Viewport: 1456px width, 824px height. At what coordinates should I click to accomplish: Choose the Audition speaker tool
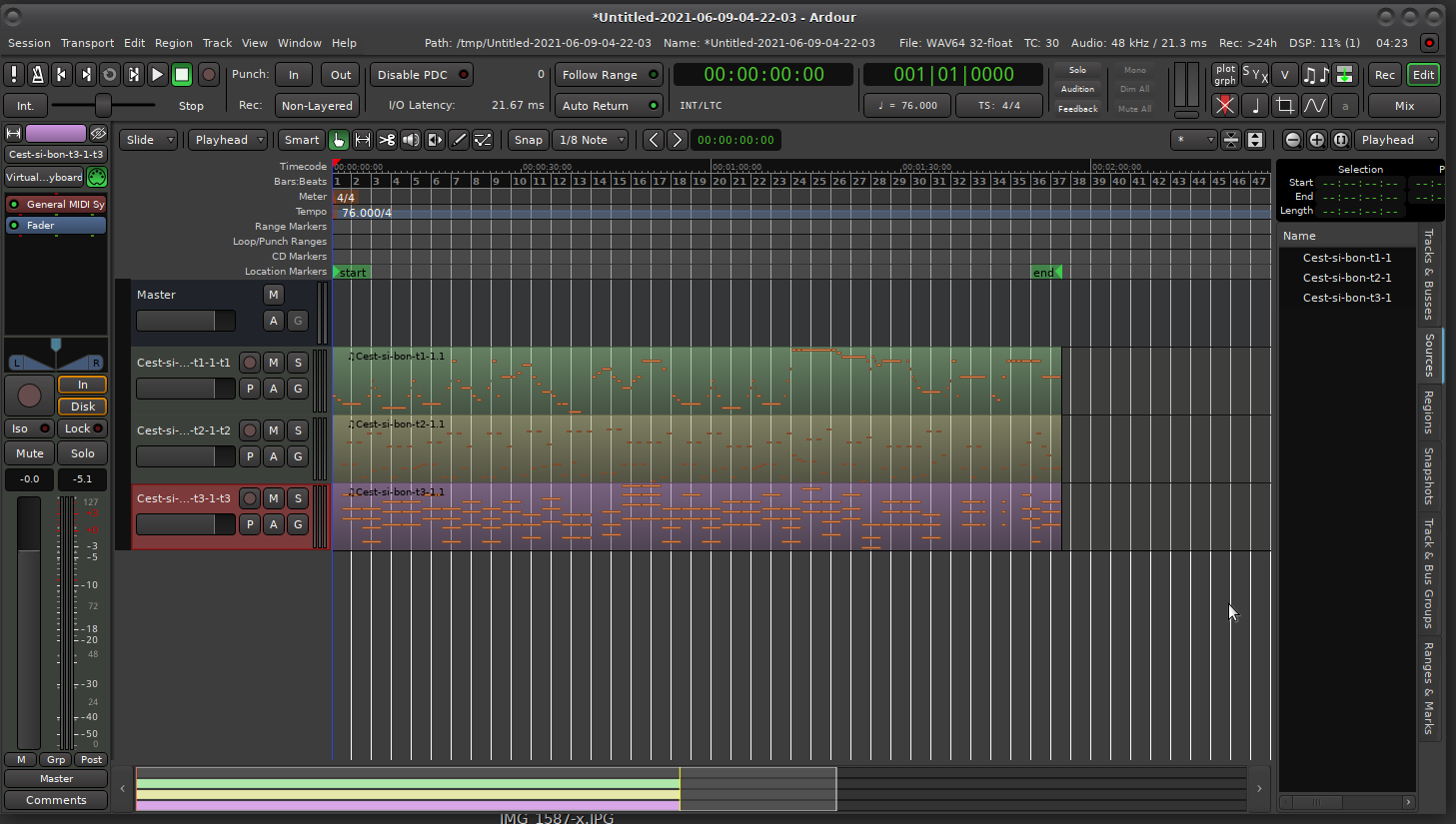(x=411, y=141)
